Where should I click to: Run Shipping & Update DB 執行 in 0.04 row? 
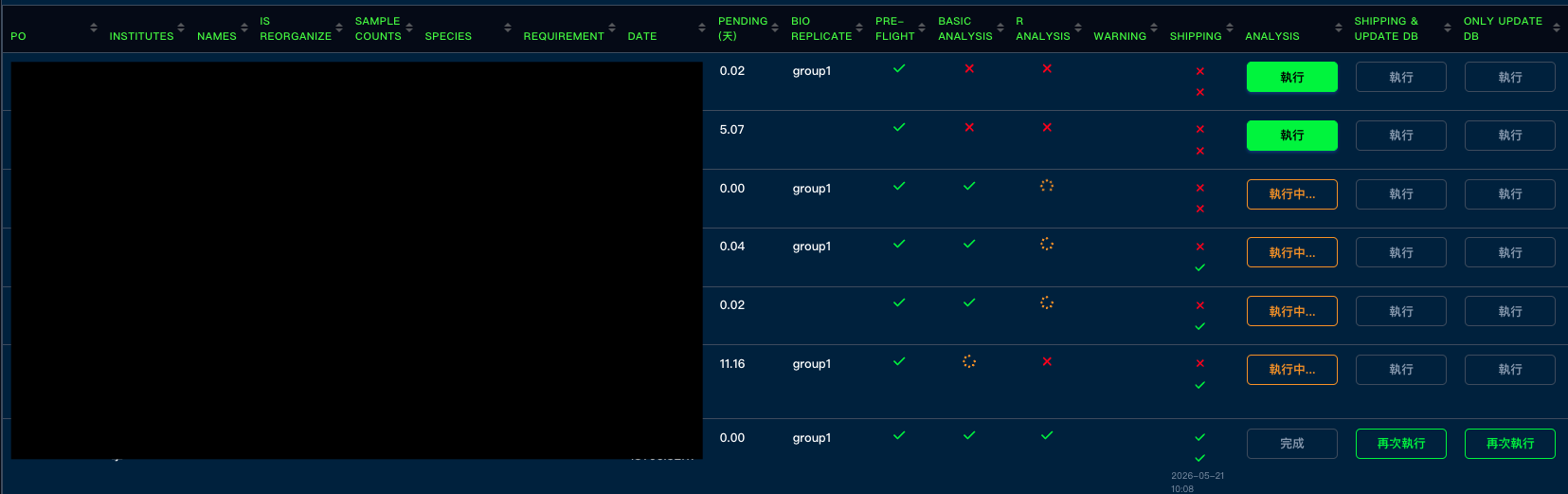point(1401,252)
